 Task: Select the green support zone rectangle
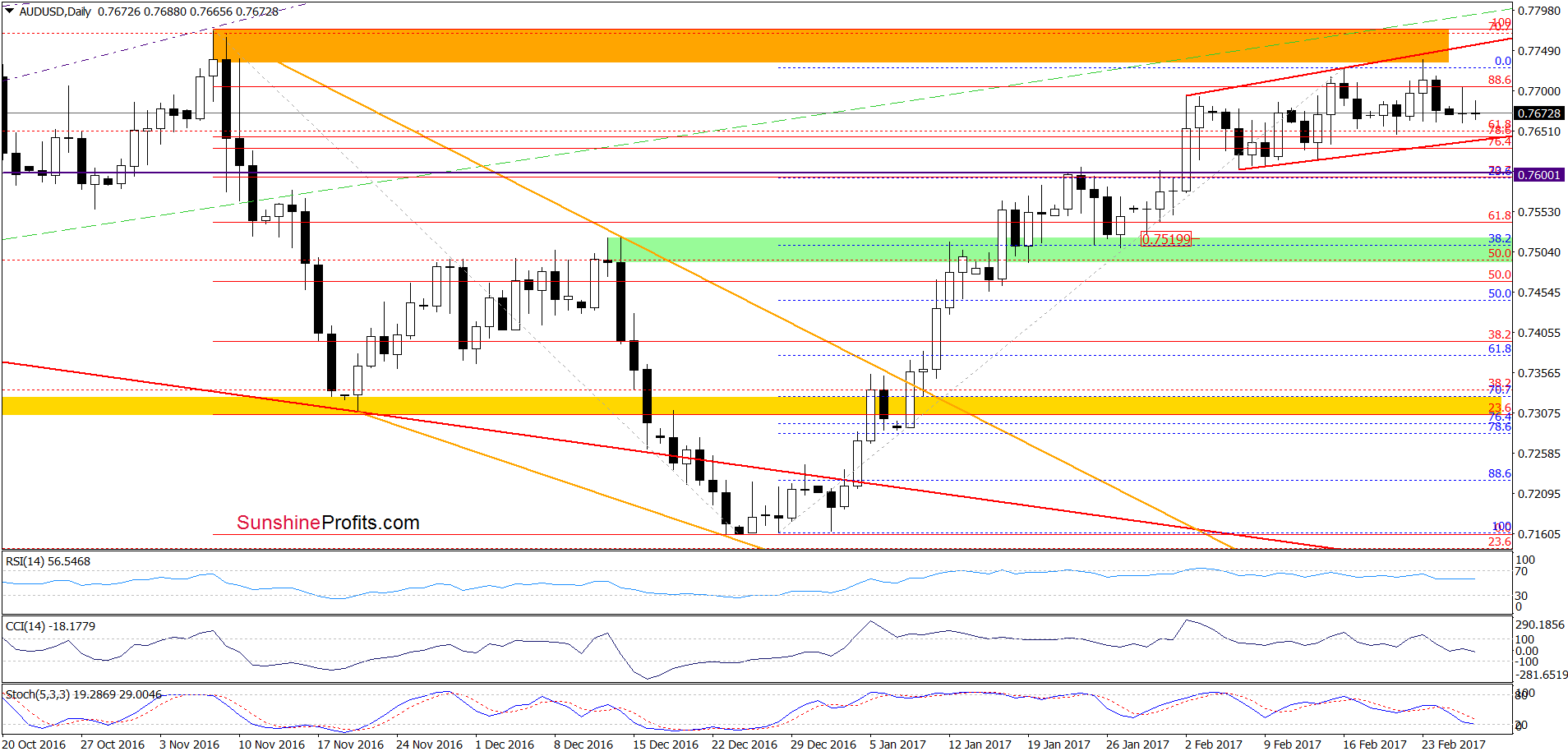tap(1059, 250)
